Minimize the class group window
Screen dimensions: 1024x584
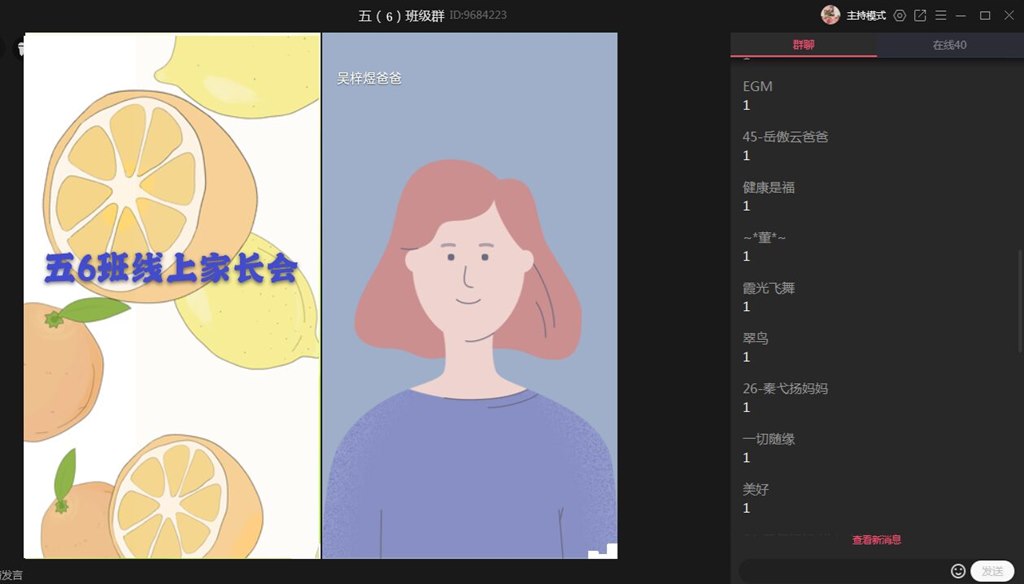tap(961, 15)
